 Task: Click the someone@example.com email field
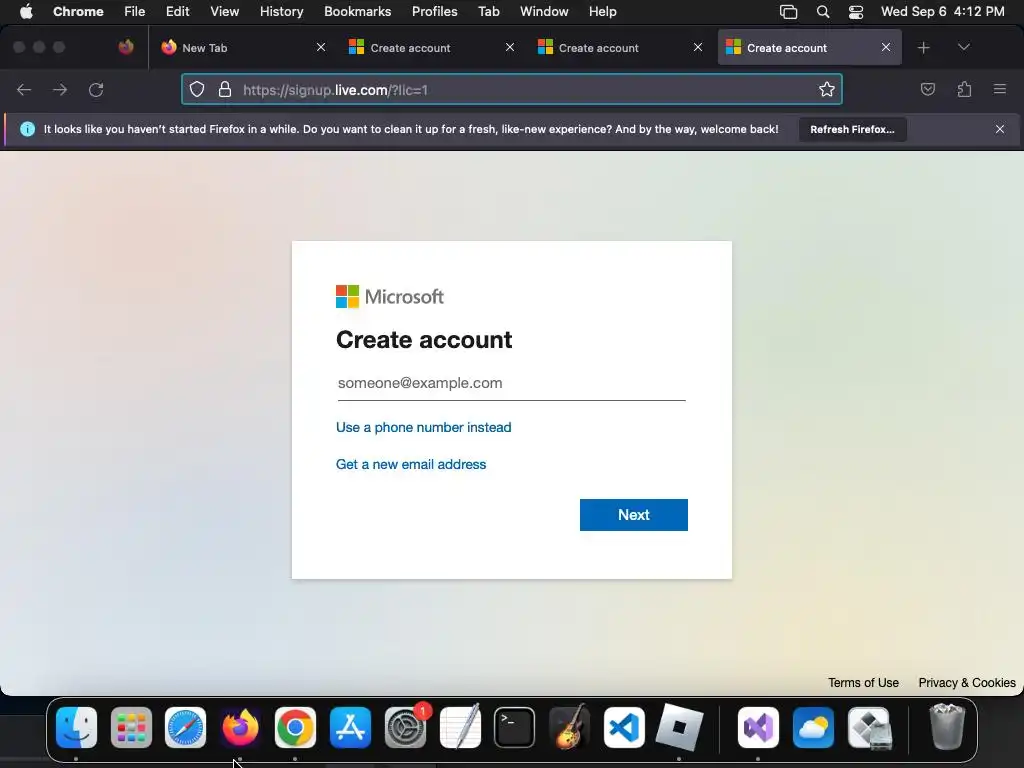coord(511,383)
